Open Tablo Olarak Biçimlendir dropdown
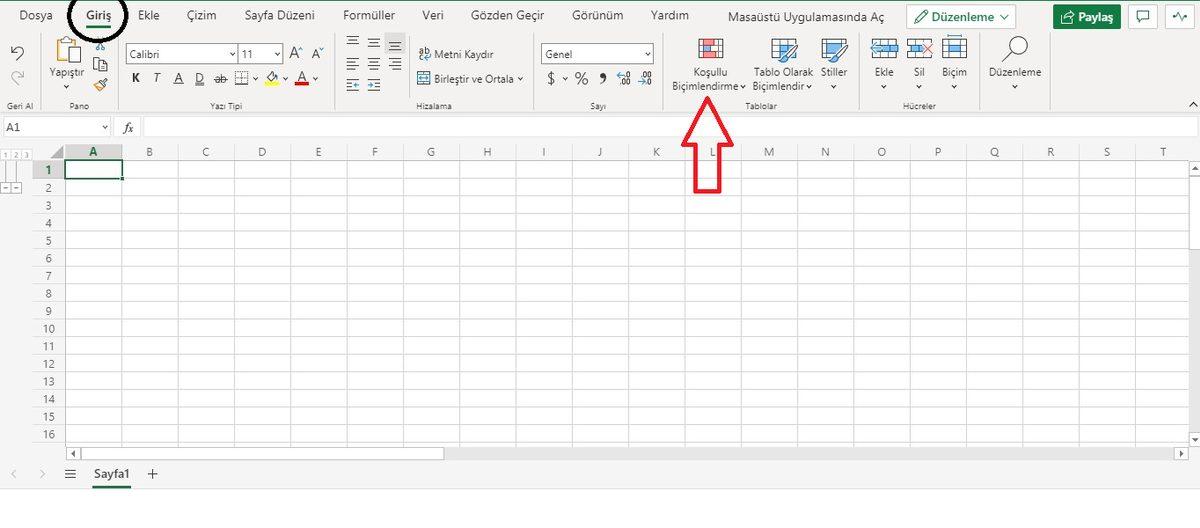This screenshot has width=1200, height=528. pyautogui.click(x=783, y=64)
